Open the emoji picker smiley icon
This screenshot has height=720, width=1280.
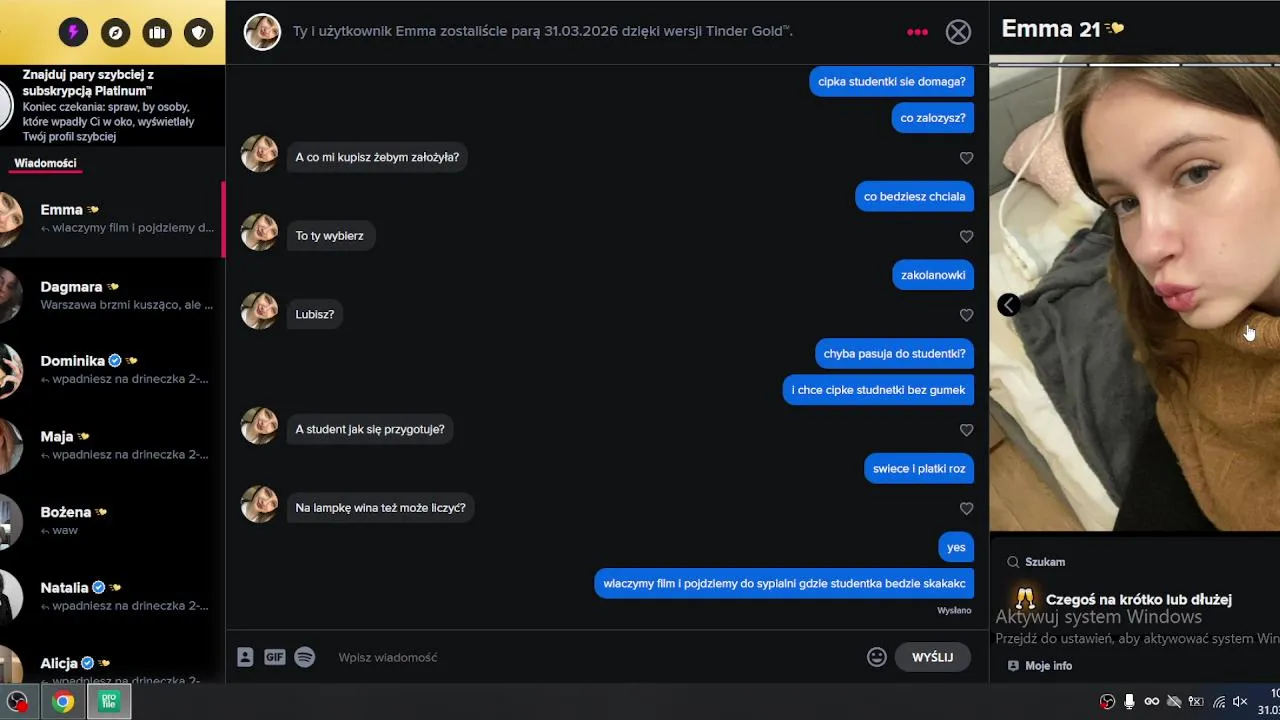[x=877, y=657]
